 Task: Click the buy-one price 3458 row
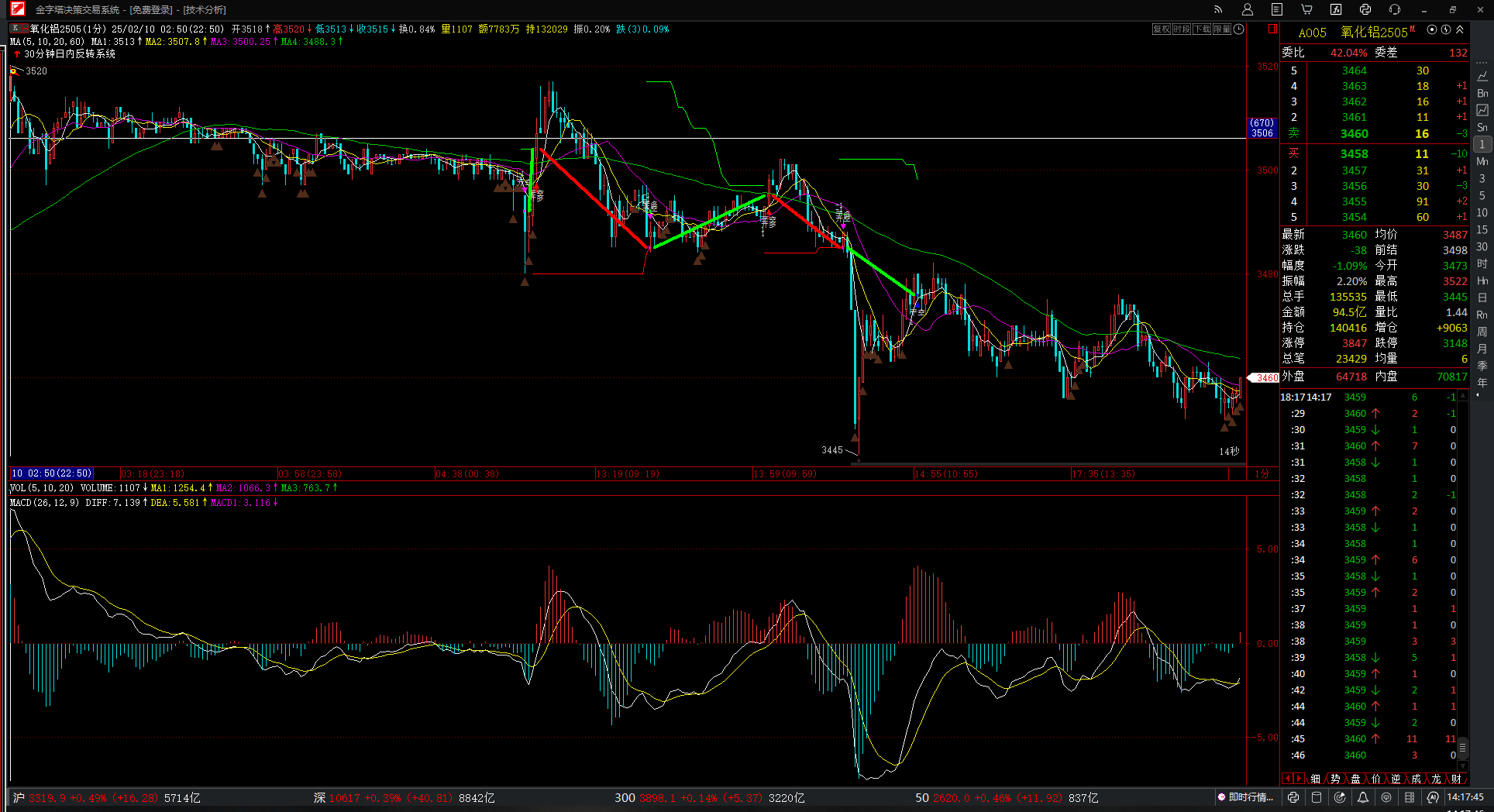click(x=1375, y=154)
